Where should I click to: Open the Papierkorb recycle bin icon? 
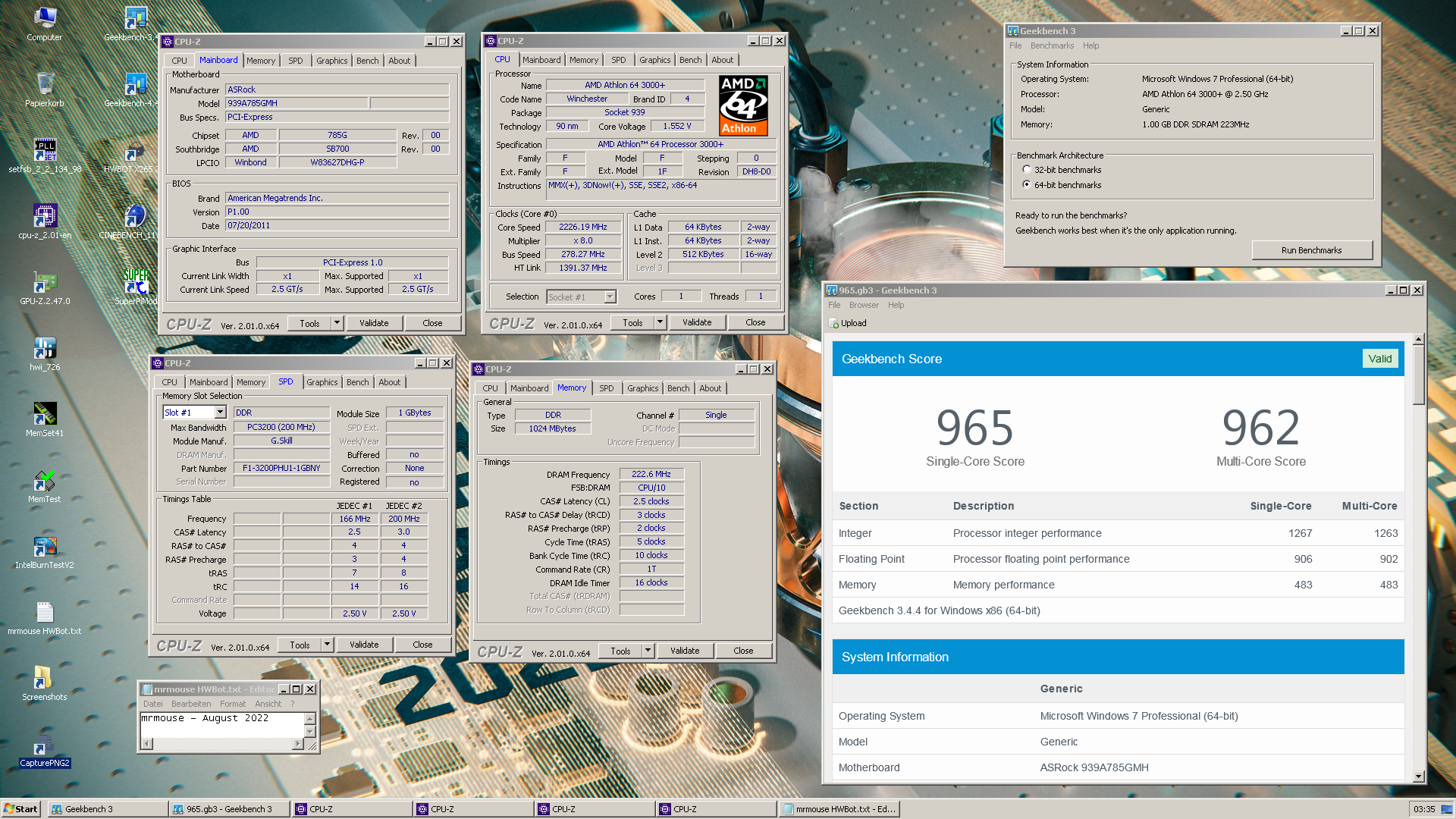(x=45, y=89)
